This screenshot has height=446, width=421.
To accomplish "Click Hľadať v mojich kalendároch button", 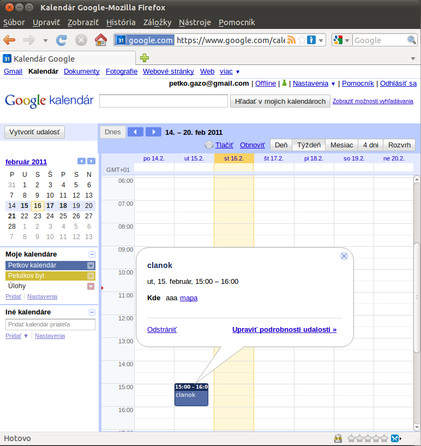I will tap(280, 101).
